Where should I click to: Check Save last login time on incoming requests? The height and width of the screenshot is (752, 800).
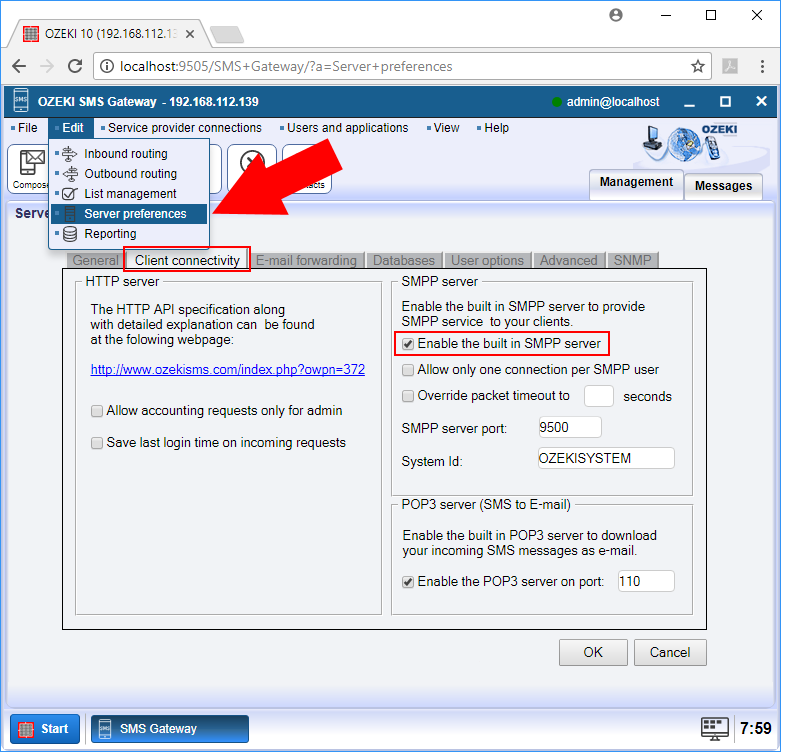tap(97, 442)
